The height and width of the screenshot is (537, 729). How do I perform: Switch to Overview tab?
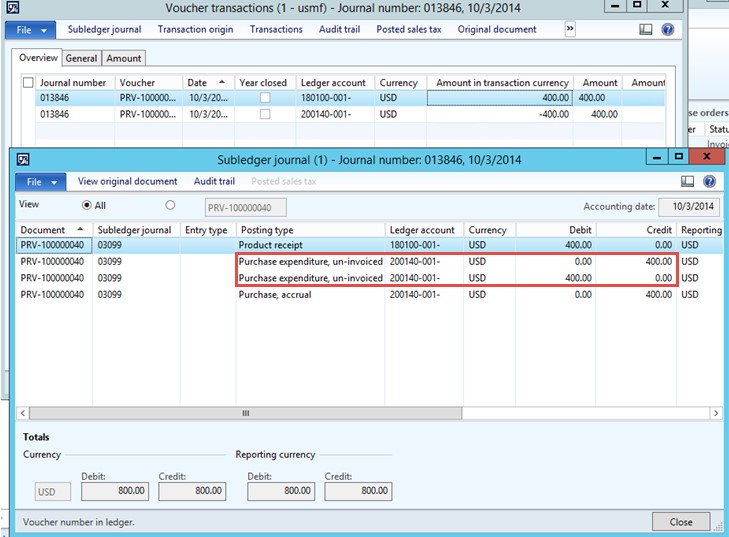[x=38, y=58]
